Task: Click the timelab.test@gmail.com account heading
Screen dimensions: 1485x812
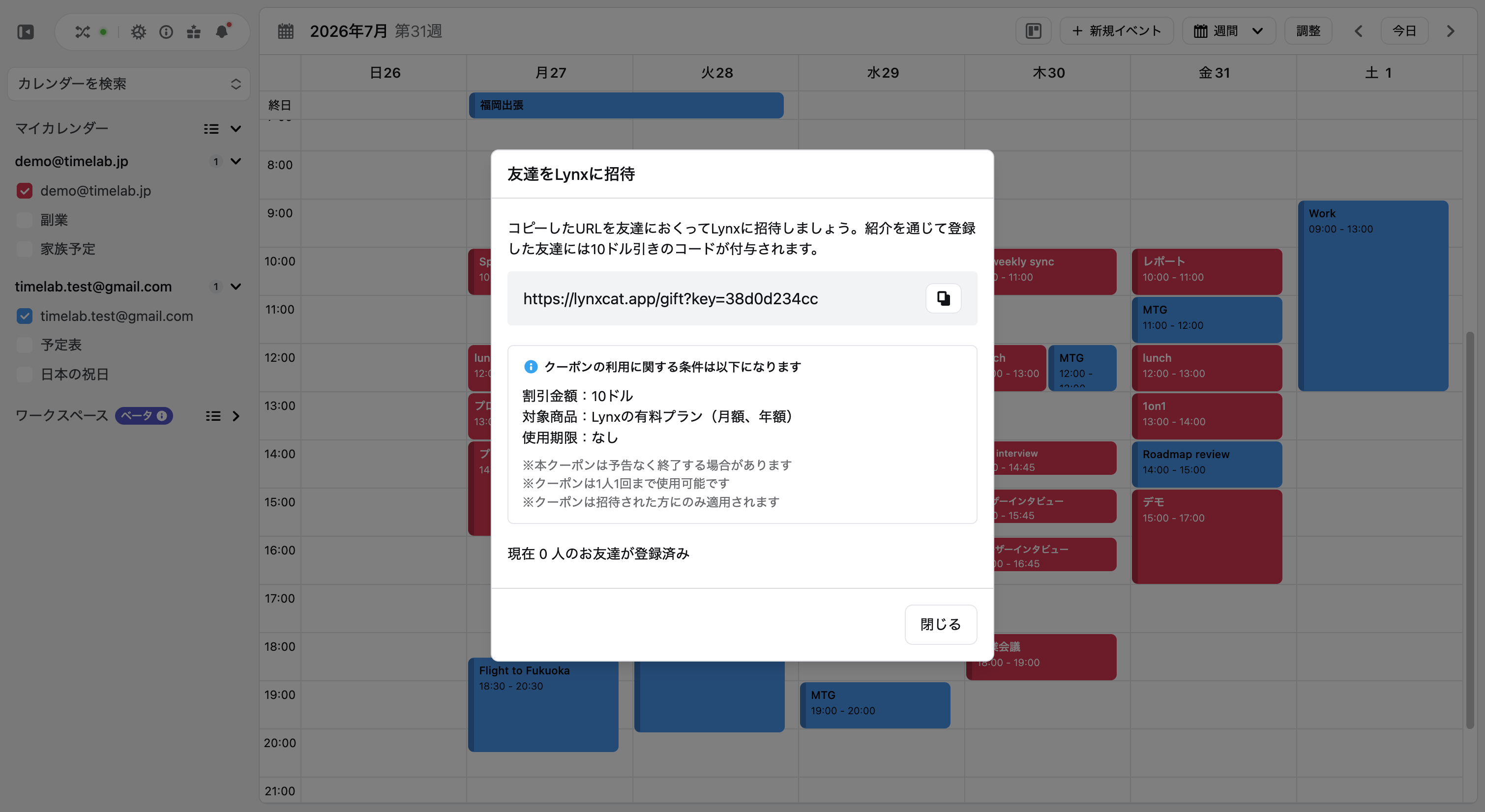Action: [93, 287]
